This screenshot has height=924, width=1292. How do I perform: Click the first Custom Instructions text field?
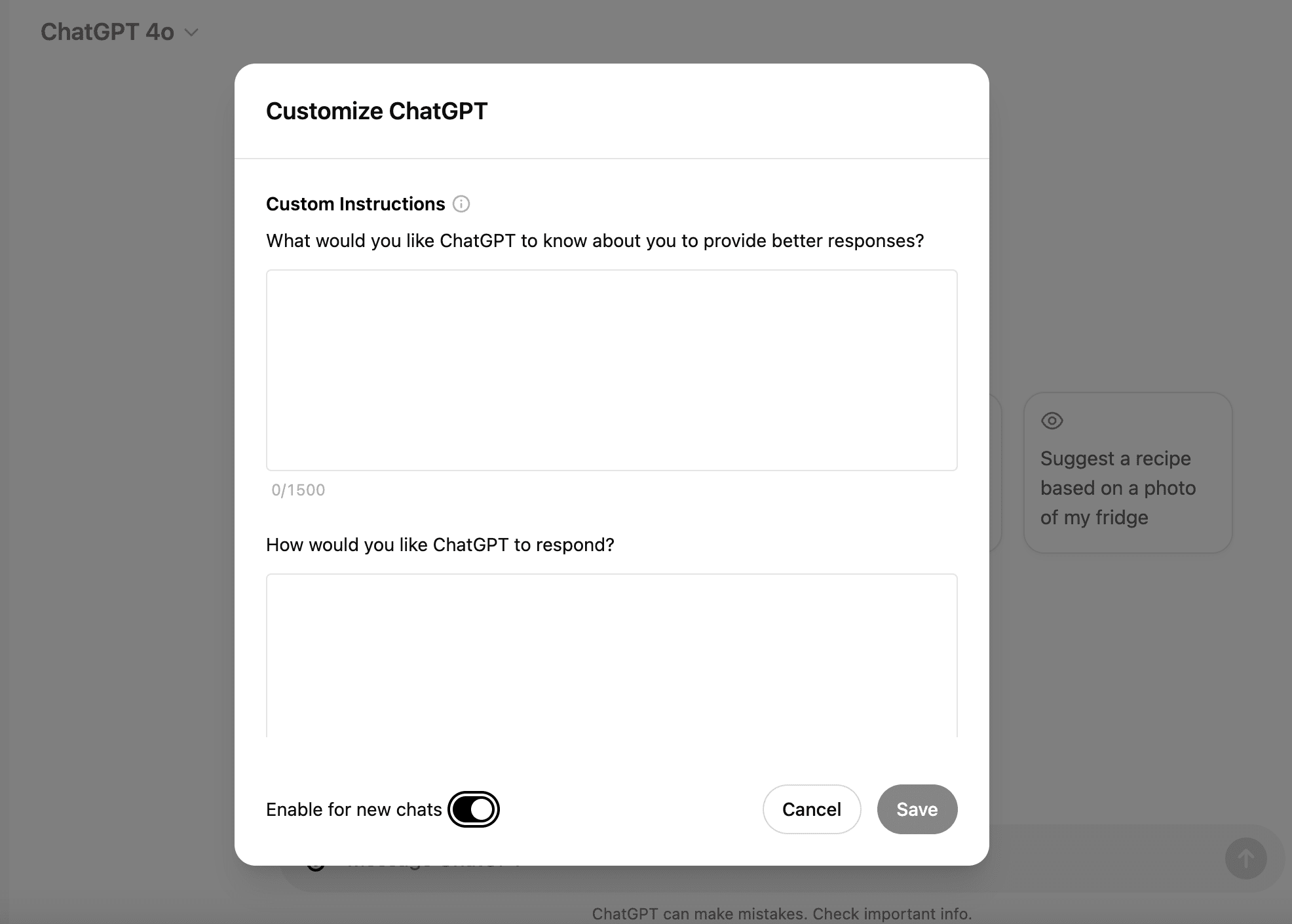[611, 369]
